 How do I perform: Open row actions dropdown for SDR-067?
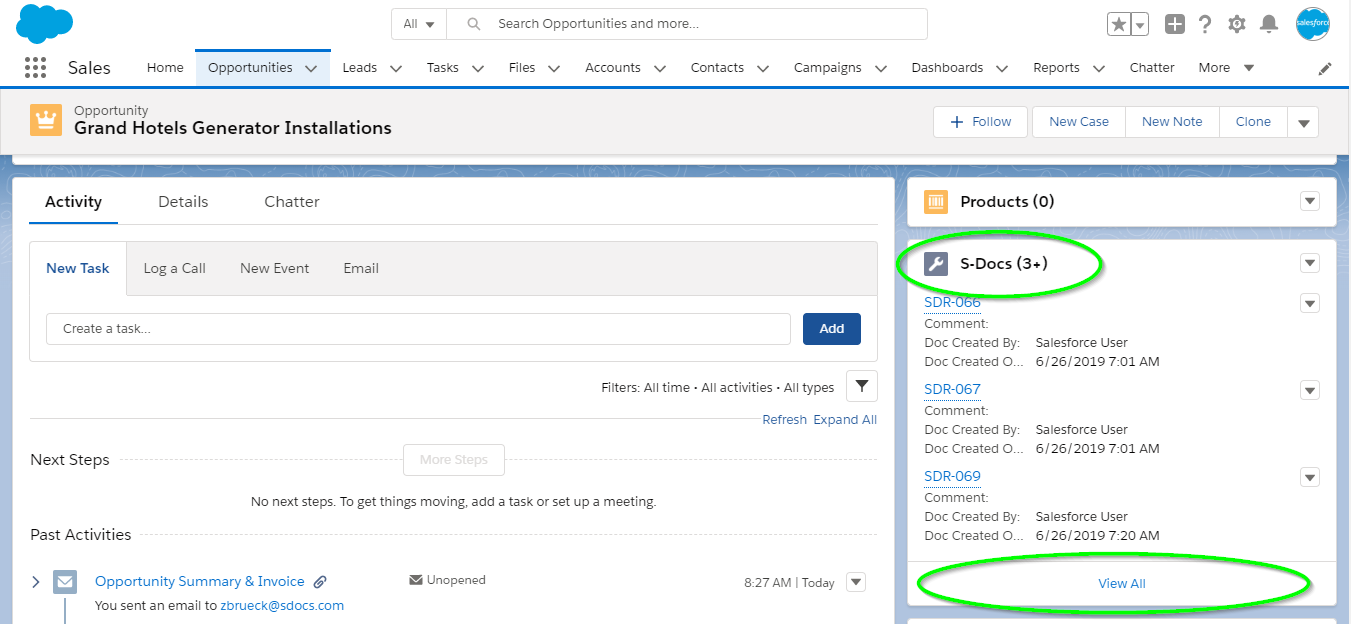pyautogui.click(x=1310, y=390)
